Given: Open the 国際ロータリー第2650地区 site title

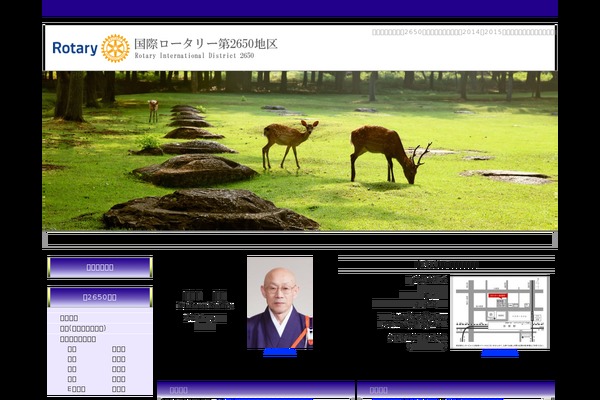Looking at the screenshot, I should pyautogui.click(x=205, y=44).
